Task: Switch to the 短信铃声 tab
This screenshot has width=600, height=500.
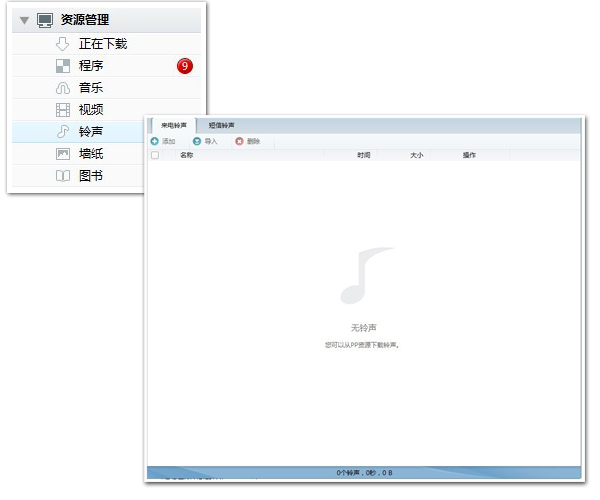Action: tap(222, 125)
